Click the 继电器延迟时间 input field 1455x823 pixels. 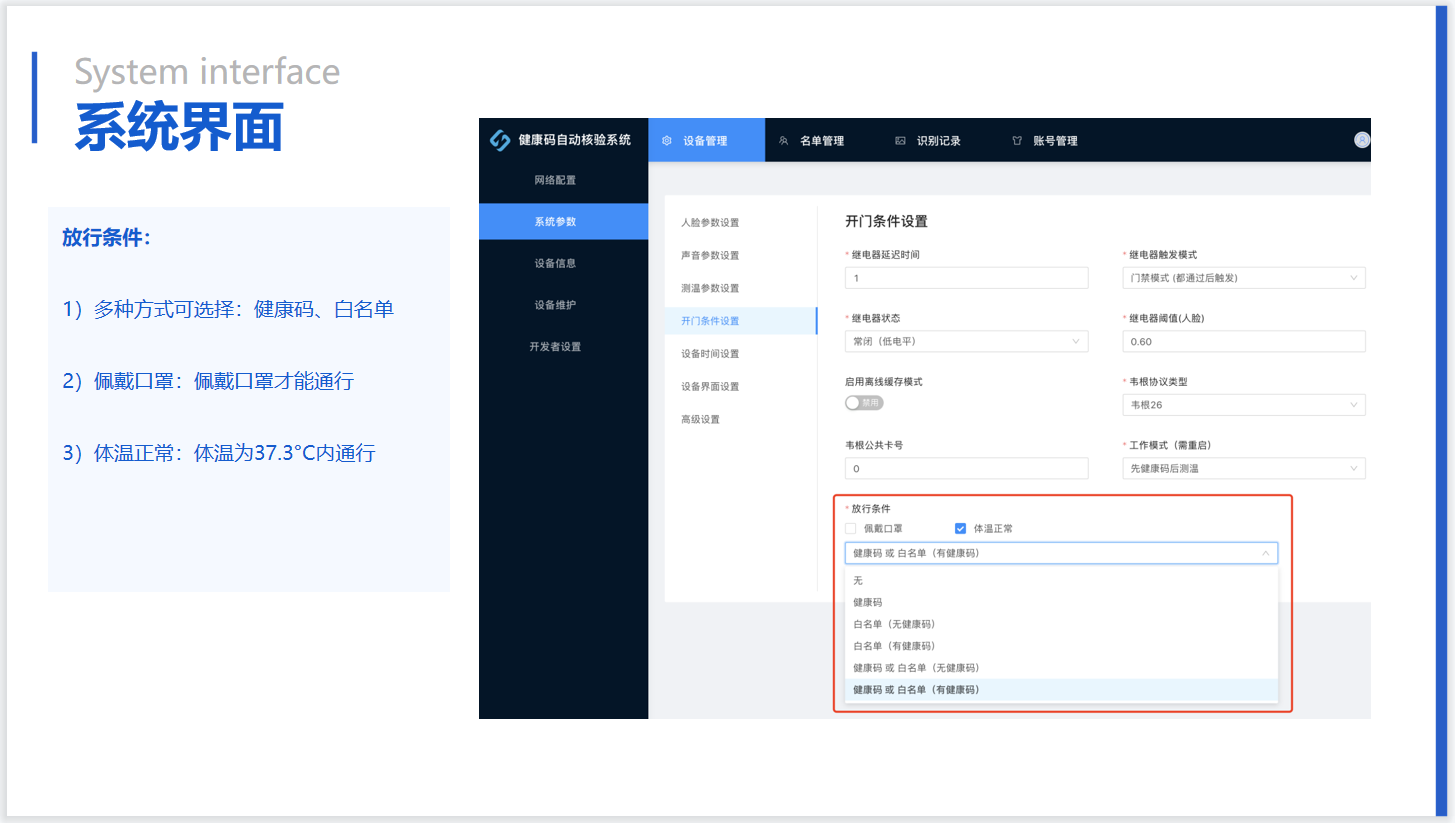pyautogui.click(x=966, y=278)
